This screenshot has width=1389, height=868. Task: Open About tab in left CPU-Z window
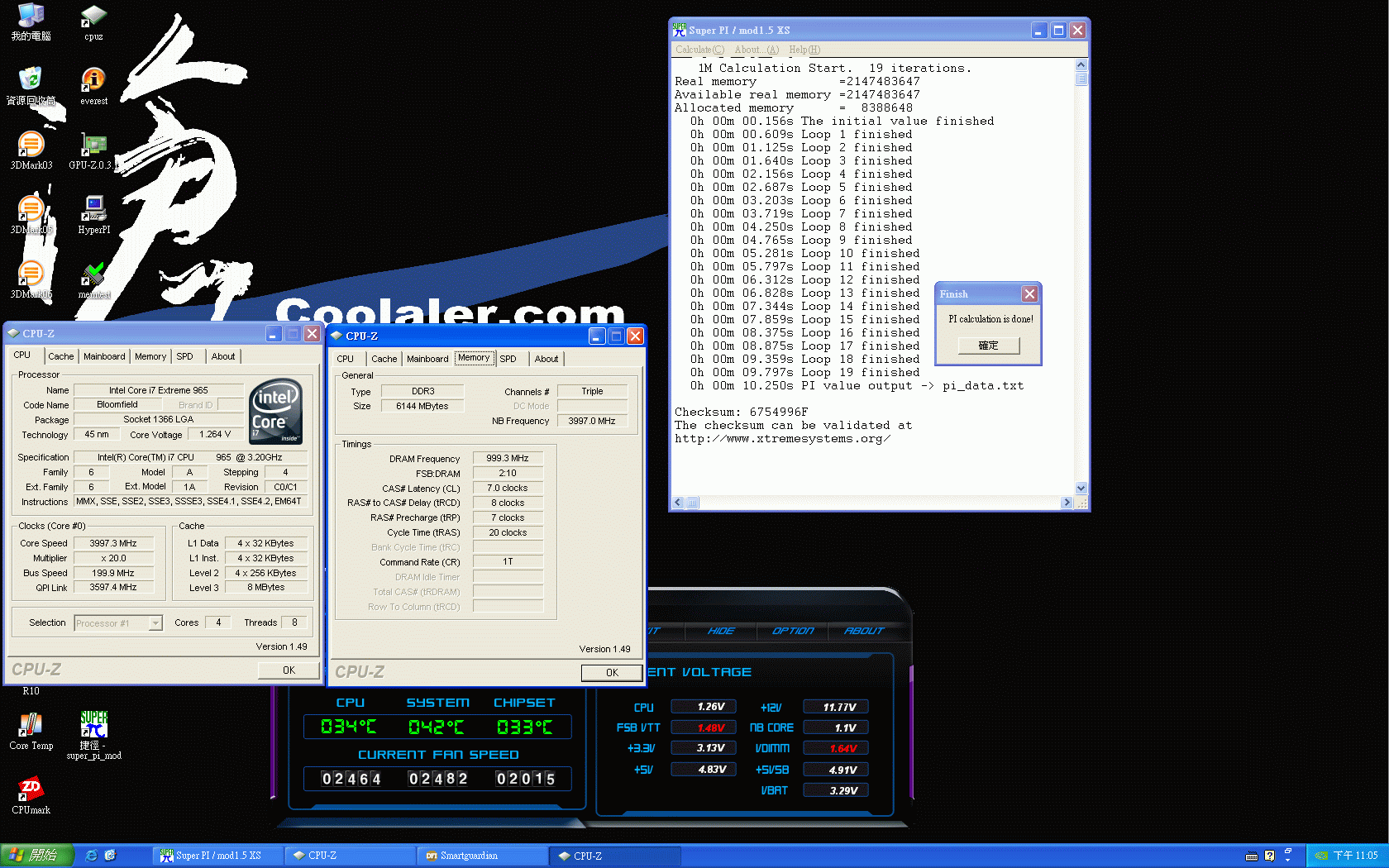(x=223, y=356)
